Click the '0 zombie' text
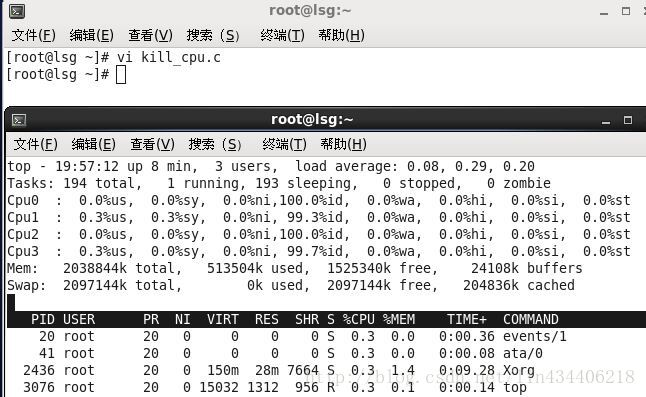Viewport: 646px width, 397px height. pos(519,183)
